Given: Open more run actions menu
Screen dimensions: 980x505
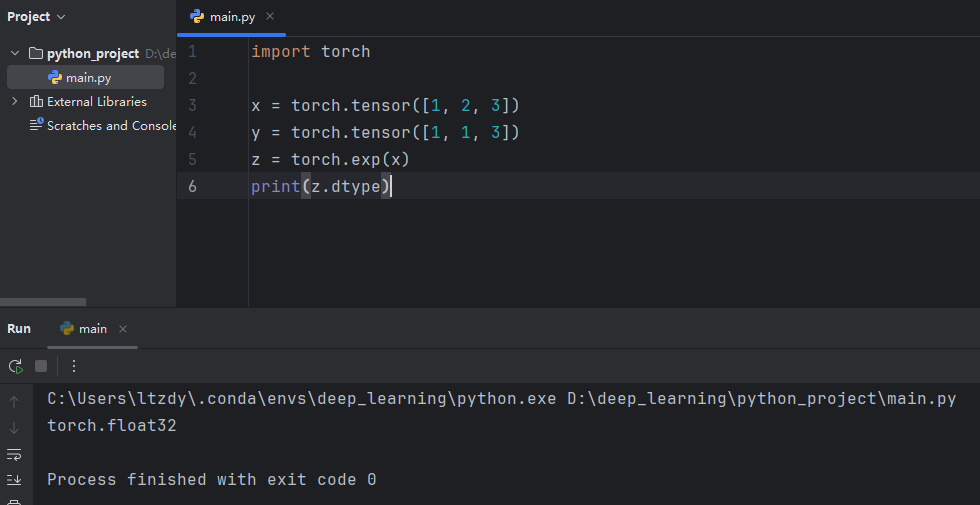Looking at the screenshot, I should tap(74, 366).
